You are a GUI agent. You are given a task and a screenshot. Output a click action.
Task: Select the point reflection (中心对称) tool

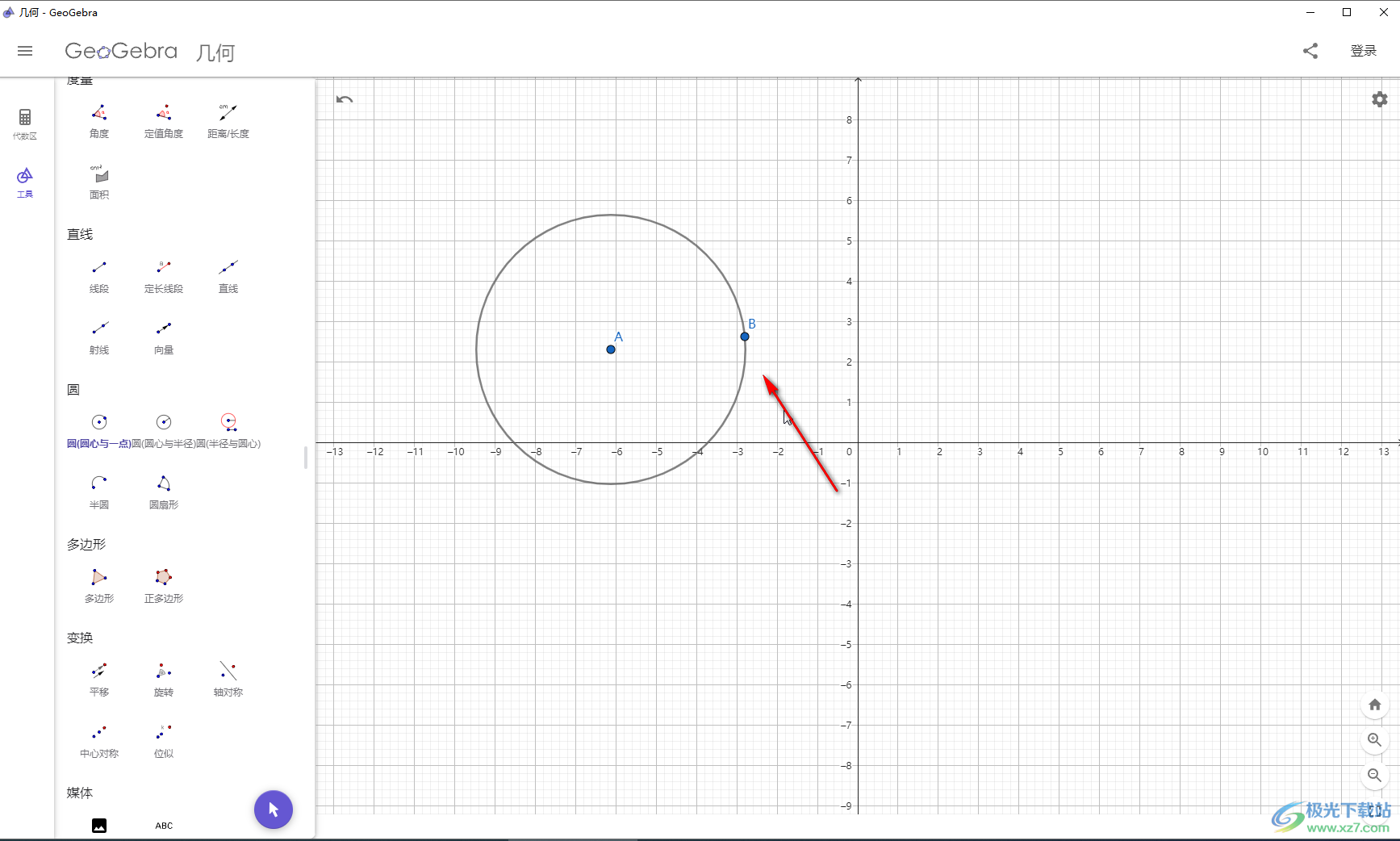pos(99,741)
